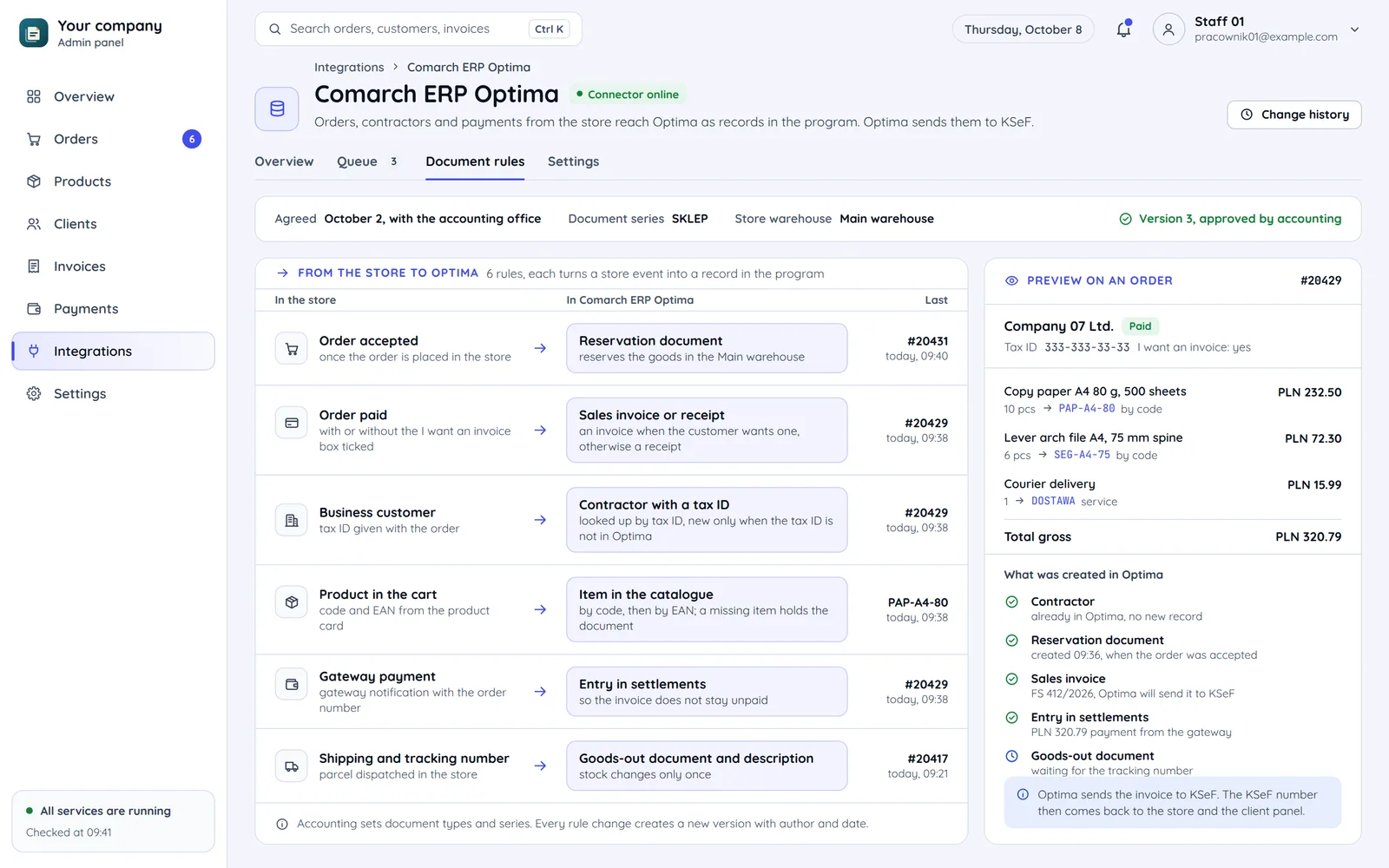Click the Your company logo icon

click(x=34, y=33)
